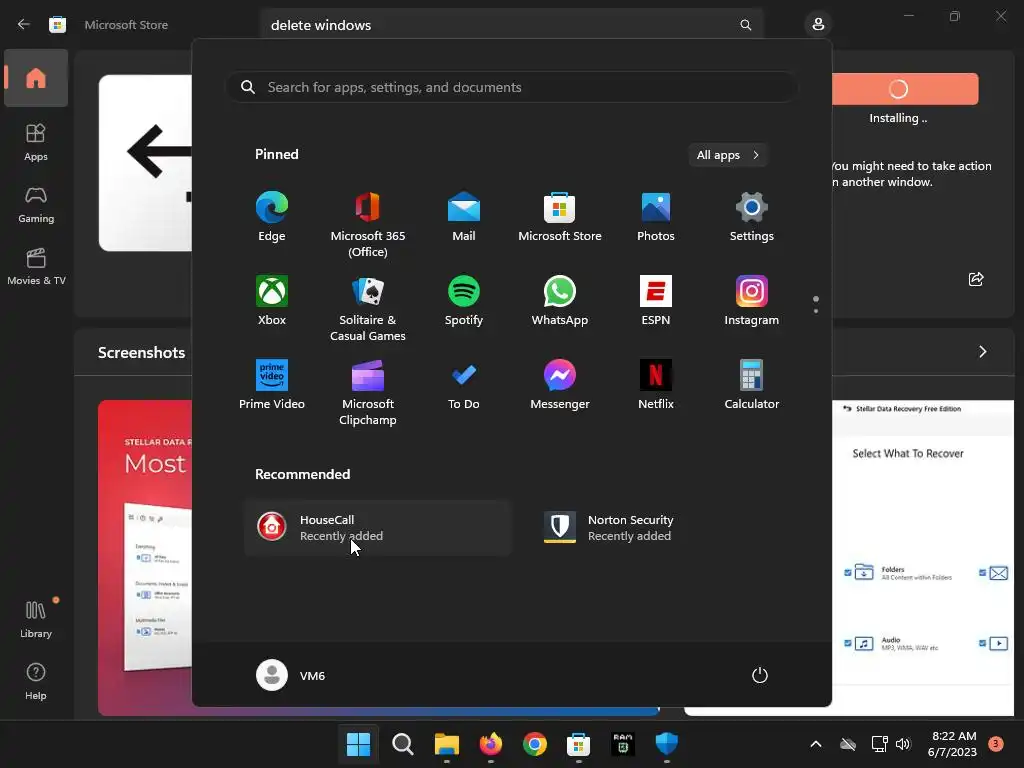This screenshot has width=1024, height=768.
Task: Open the volume control in tray
Action: click(903, 744)
